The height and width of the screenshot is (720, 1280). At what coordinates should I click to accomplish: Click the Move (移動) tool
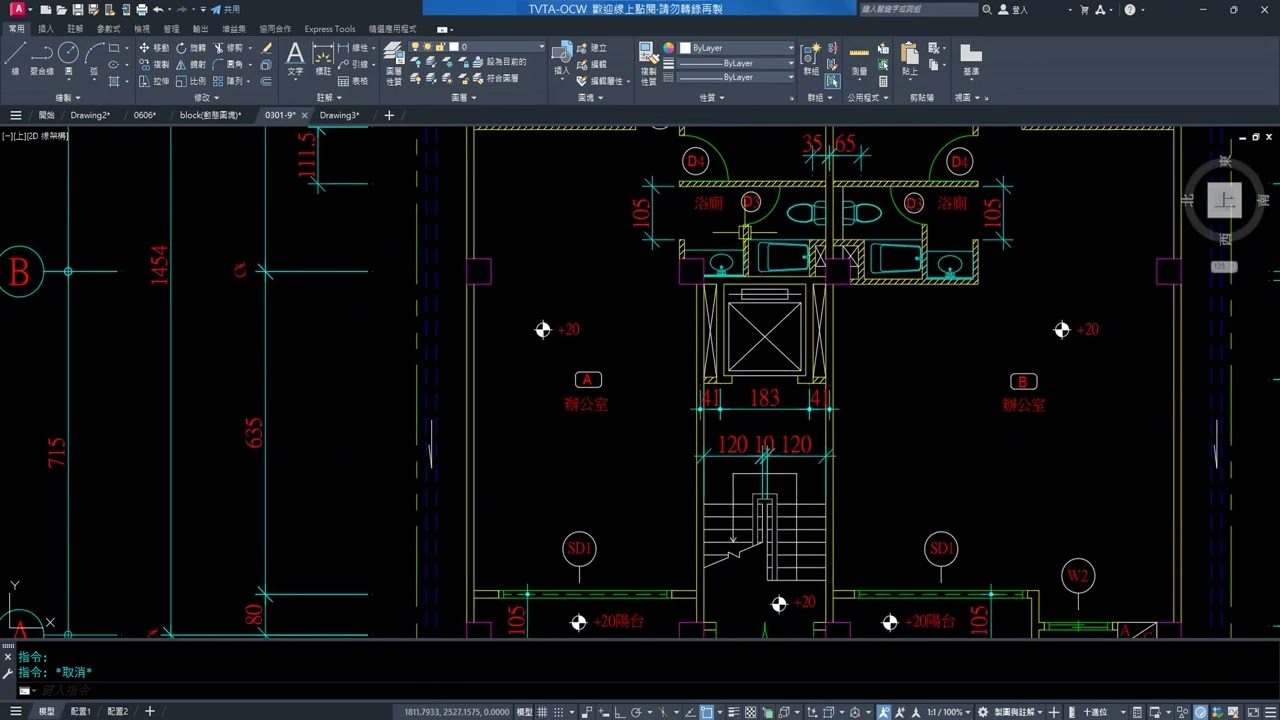(154, 48)
